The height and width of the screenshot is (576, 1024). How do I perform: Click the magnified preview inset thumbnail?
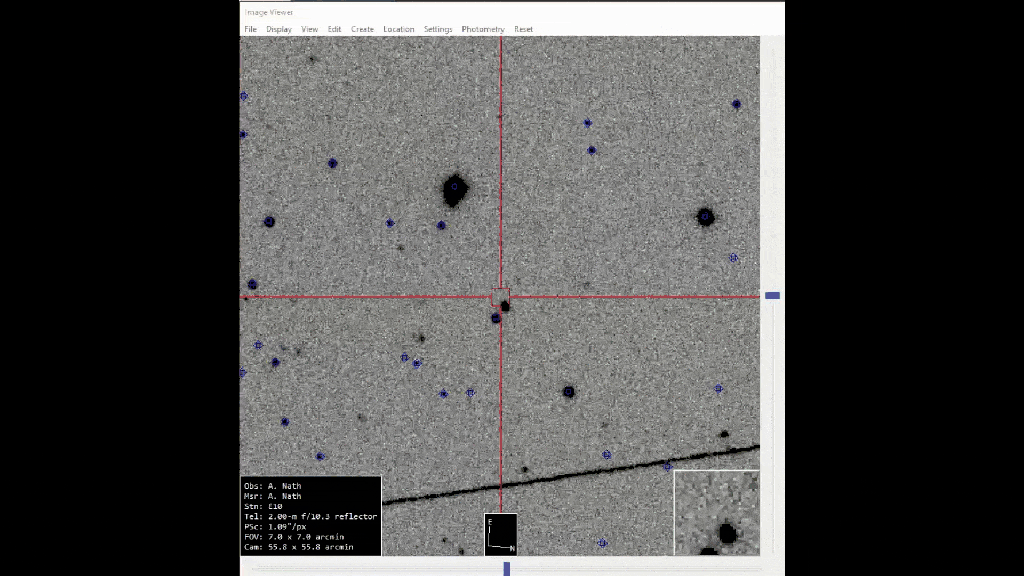point(716,512)
